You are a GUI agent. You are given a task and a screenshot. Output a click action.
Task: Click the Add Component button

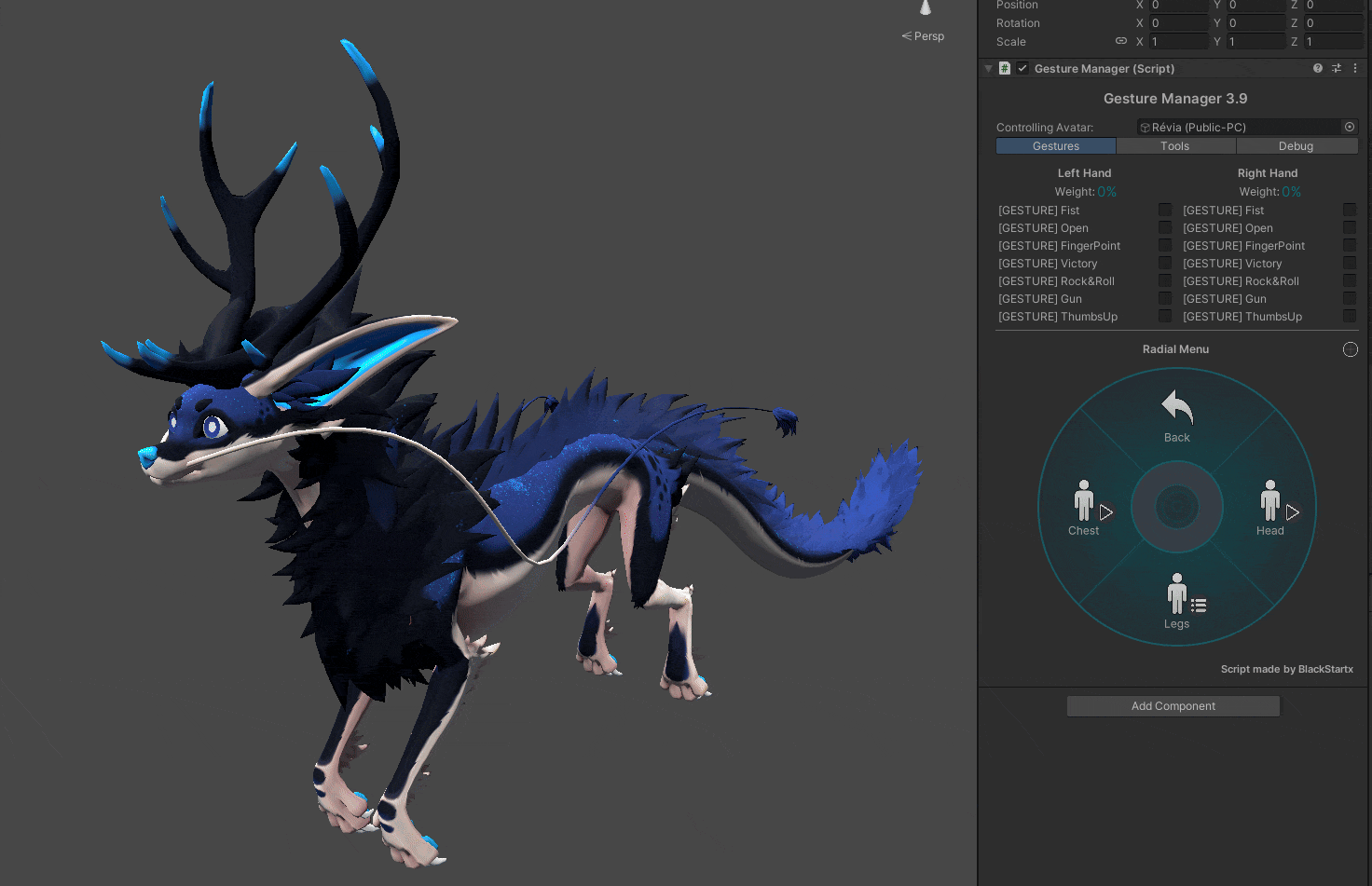point(1173,706)
